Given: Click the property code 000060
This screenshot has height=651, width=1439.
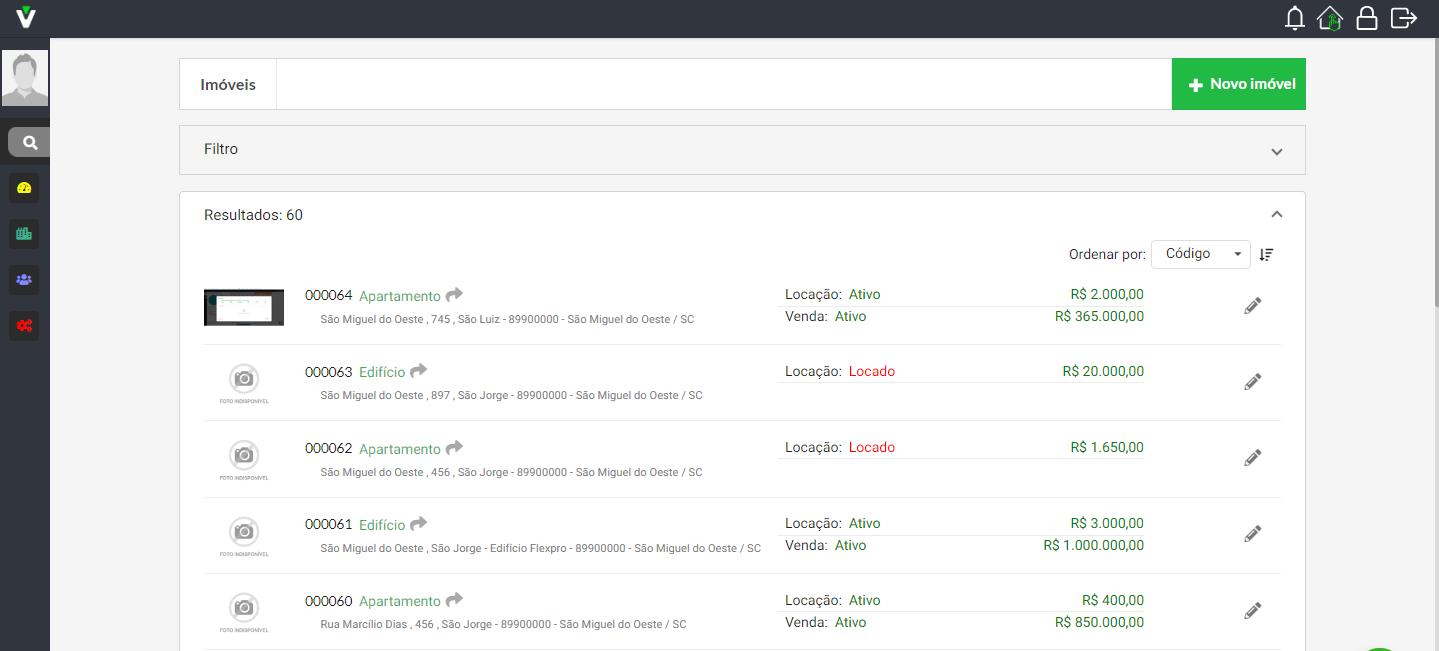Looking at the screenshot, I should (x=329, y=601).
